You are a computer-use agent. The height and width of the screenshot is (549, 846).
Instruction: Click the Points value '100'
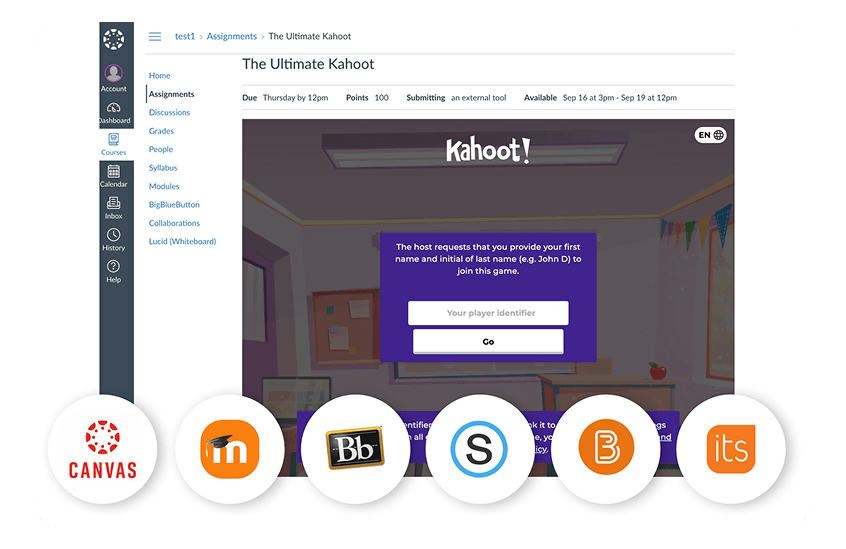click(x=381, y=98)
